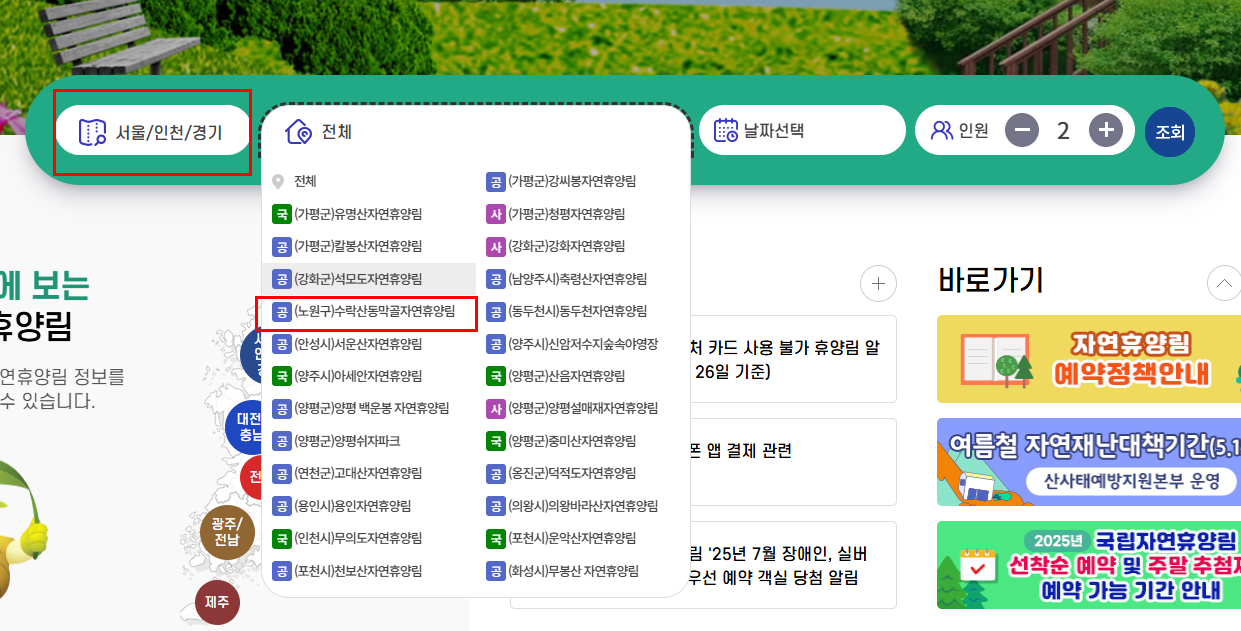Open the '25년 7월 장애인 우선 예약 notice
This screenshot has height=631, width=1241.
pos(793,565)
